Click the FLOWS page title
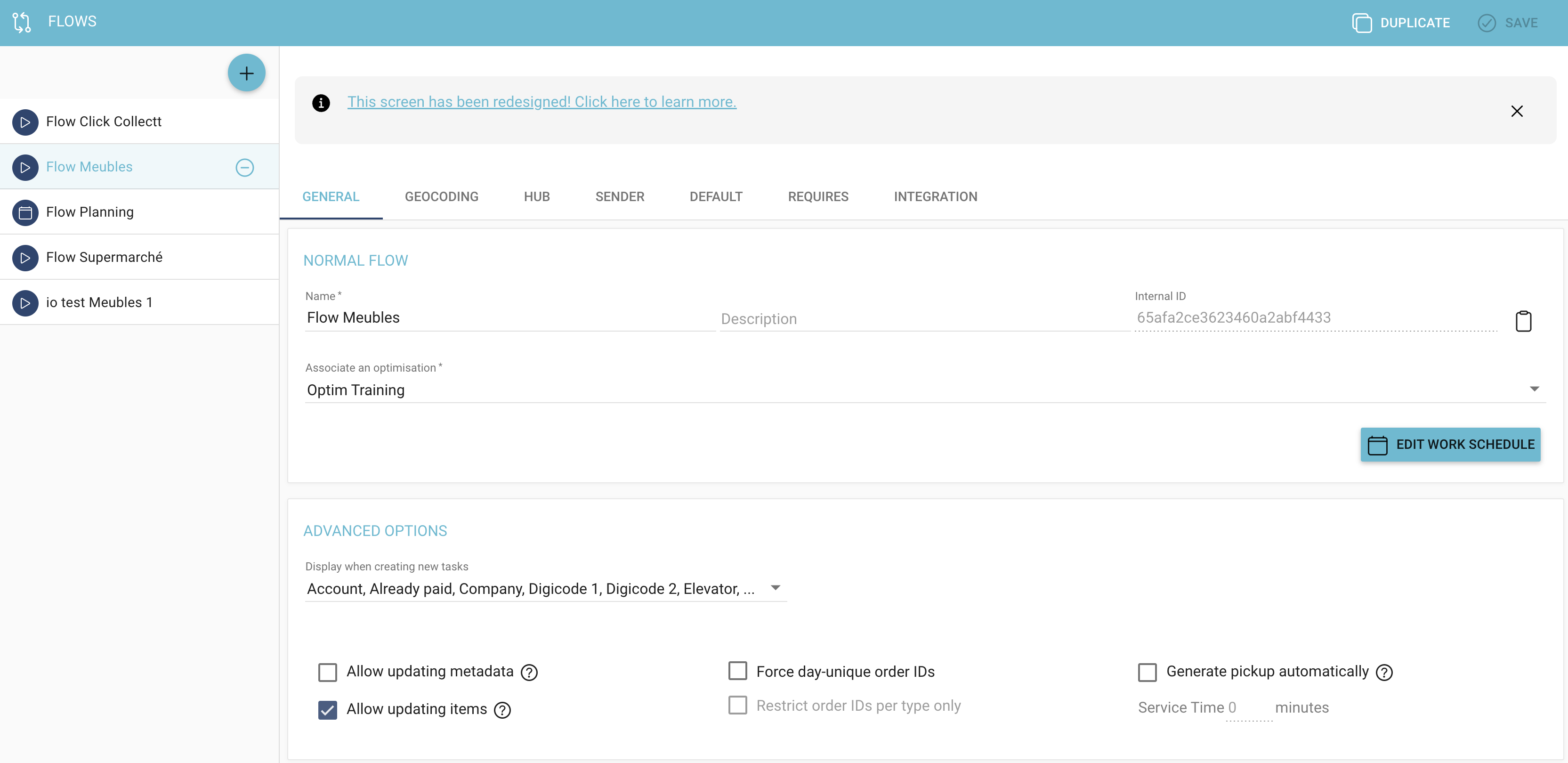The width and height of the screenshot is (1568, 763). 73,21
